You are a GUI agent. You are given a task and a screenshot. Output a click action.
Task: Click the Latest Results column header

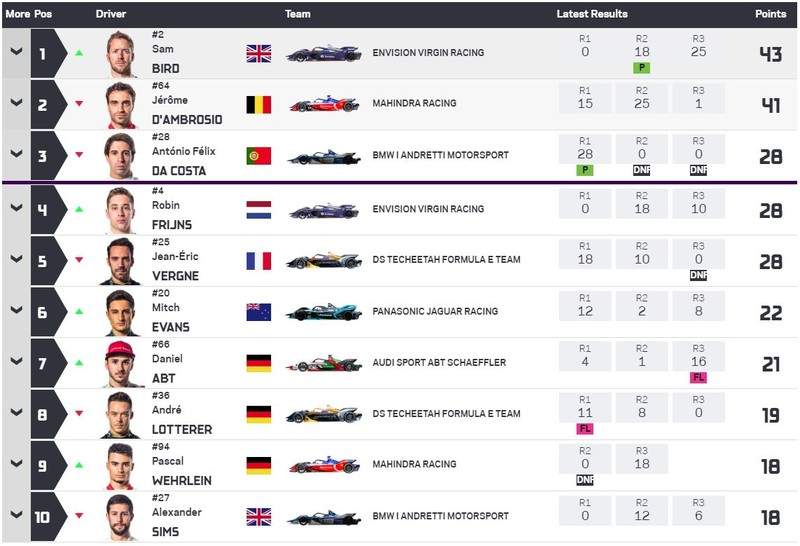592,14
